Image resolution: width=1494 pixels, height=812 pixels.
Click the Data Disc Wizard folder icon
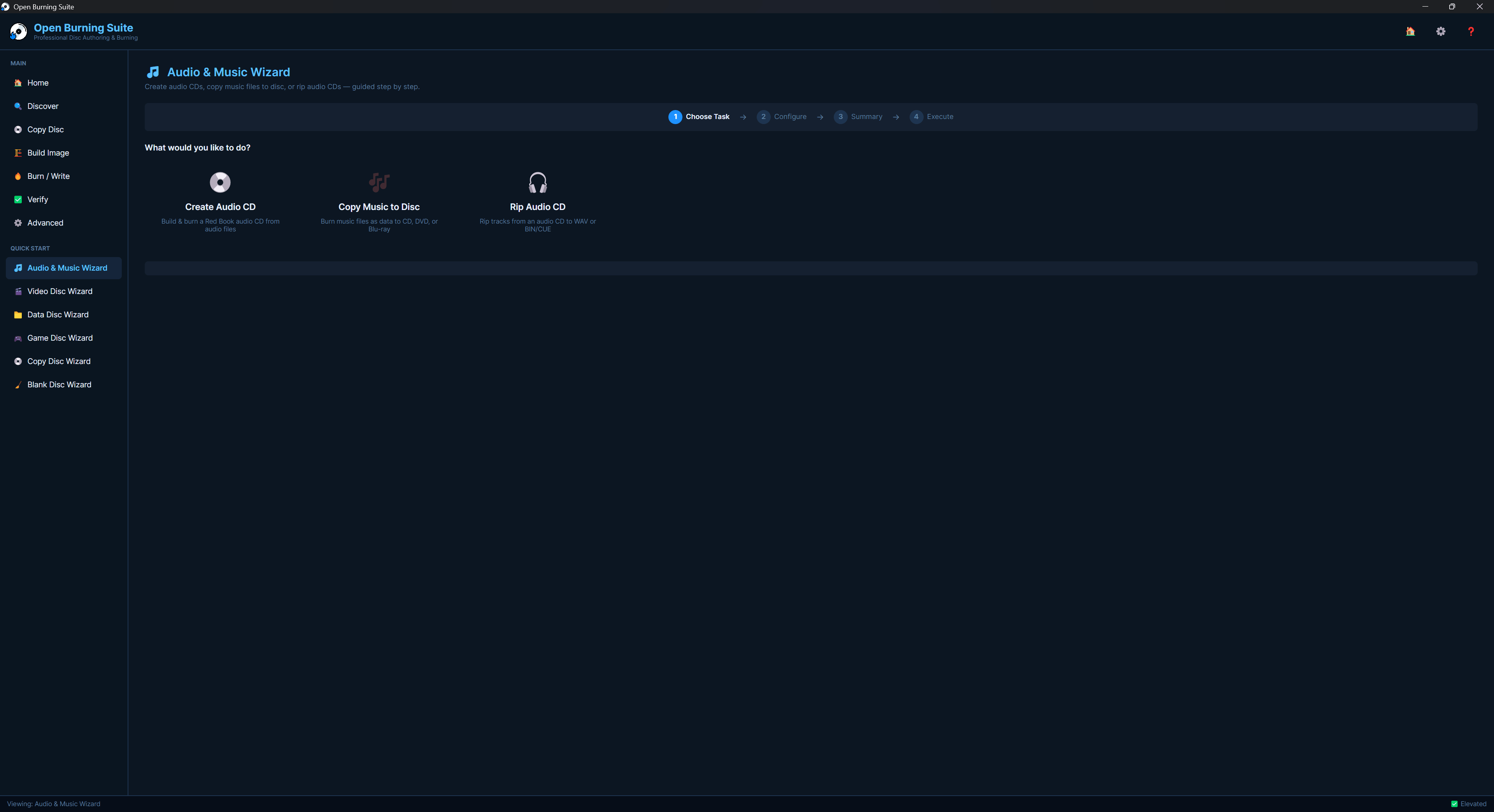pyautogui.click(x=18, y=315)
